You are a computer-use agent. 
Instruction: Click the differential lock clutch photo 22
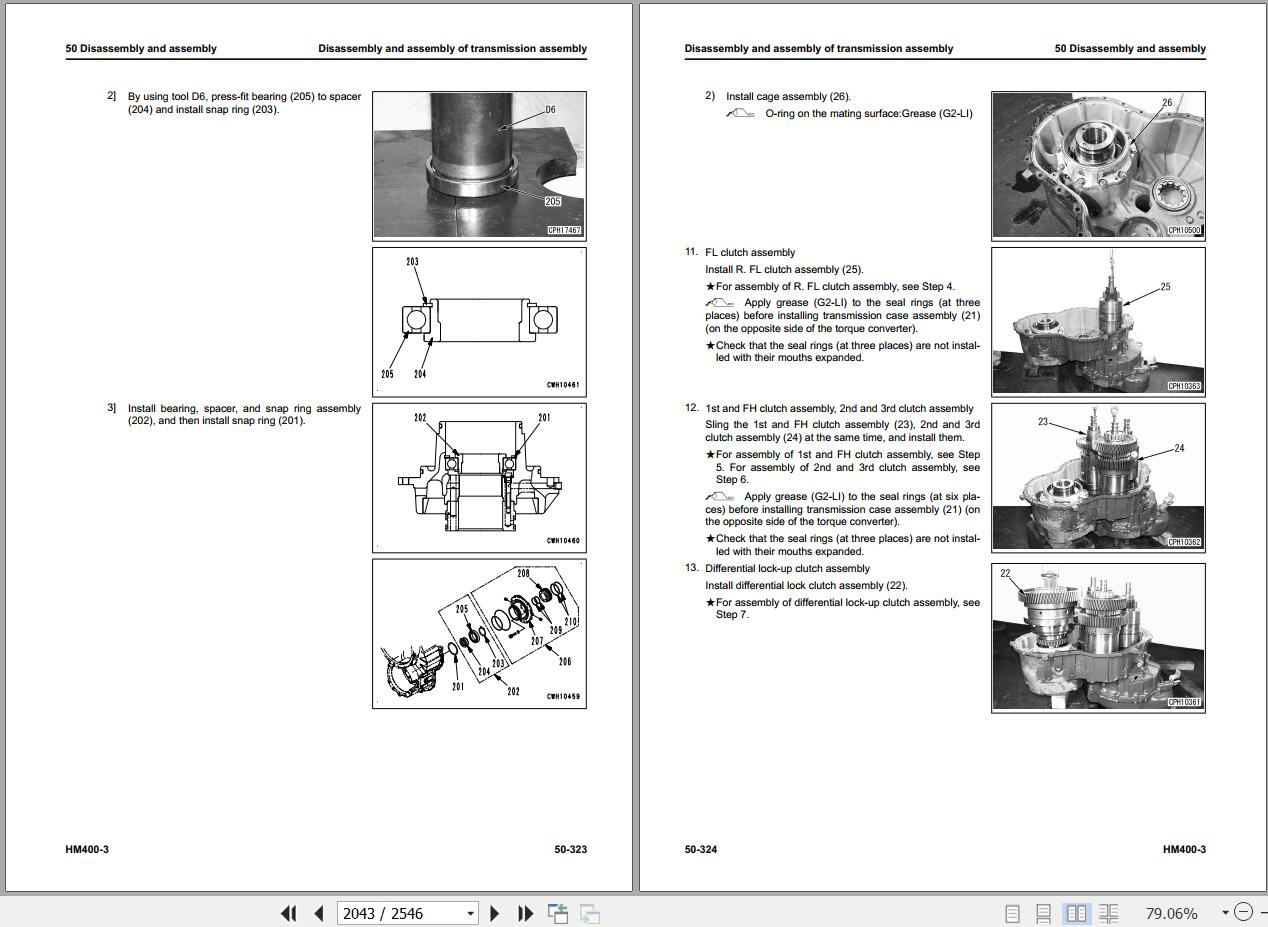click(1098, 637)
